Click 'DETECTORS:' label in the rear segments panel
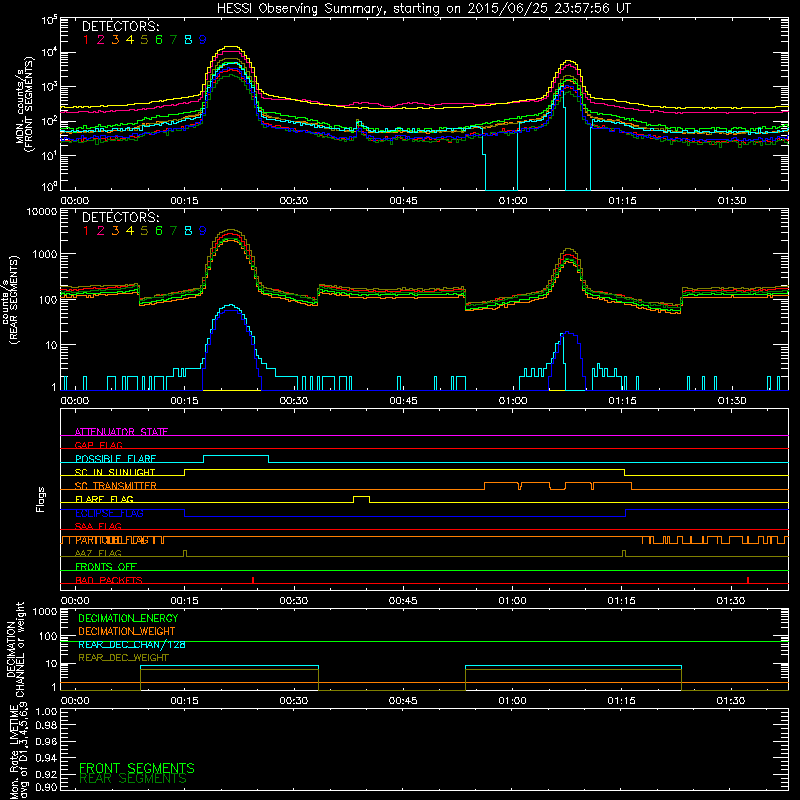This screenshot has width=800, height=800. [x=121, y=217]
